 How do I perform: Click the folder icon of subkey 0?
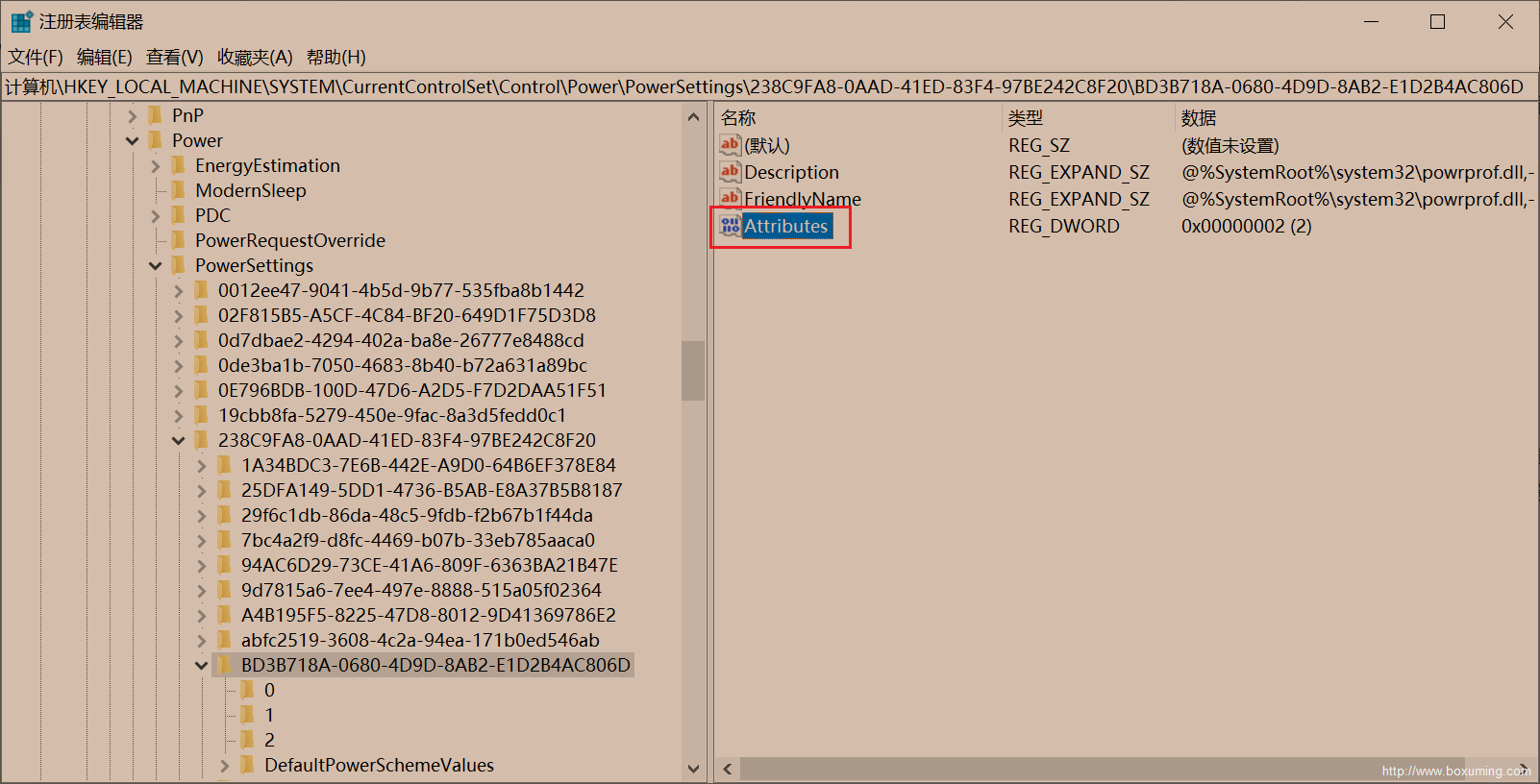click(x=248, y=690)
